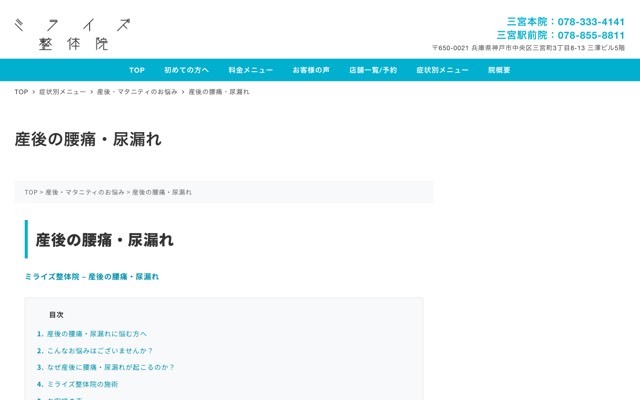The height and width of the screenshot is (400, 640).
Task: Click the large page title 産後の腰痛・尿漏れ
Action: point(88,140)
